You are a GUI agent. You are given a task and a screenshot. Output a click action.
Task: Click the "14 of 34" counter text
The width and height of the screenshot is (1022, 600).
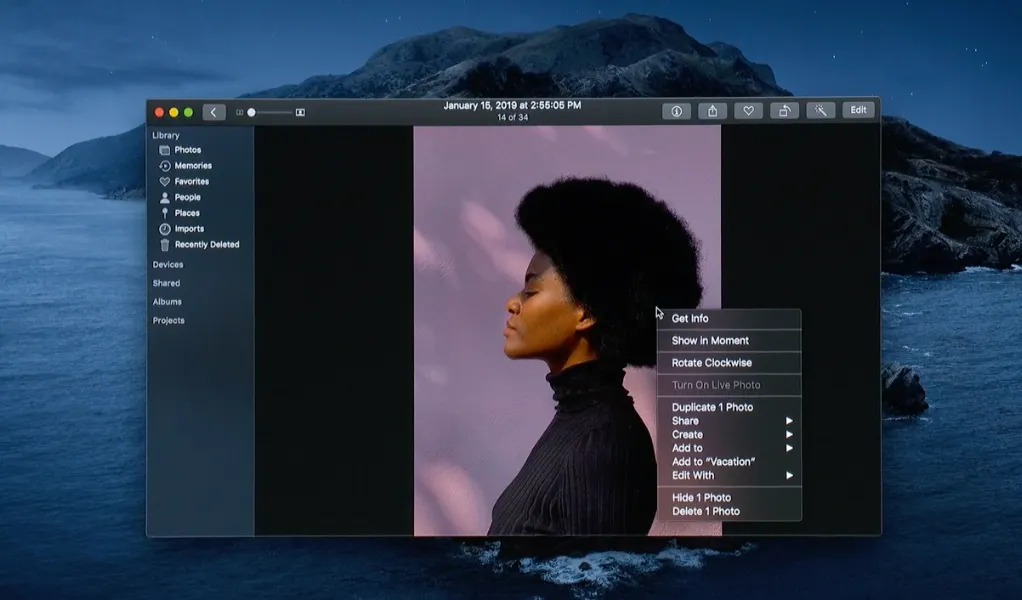pos(512,118)
